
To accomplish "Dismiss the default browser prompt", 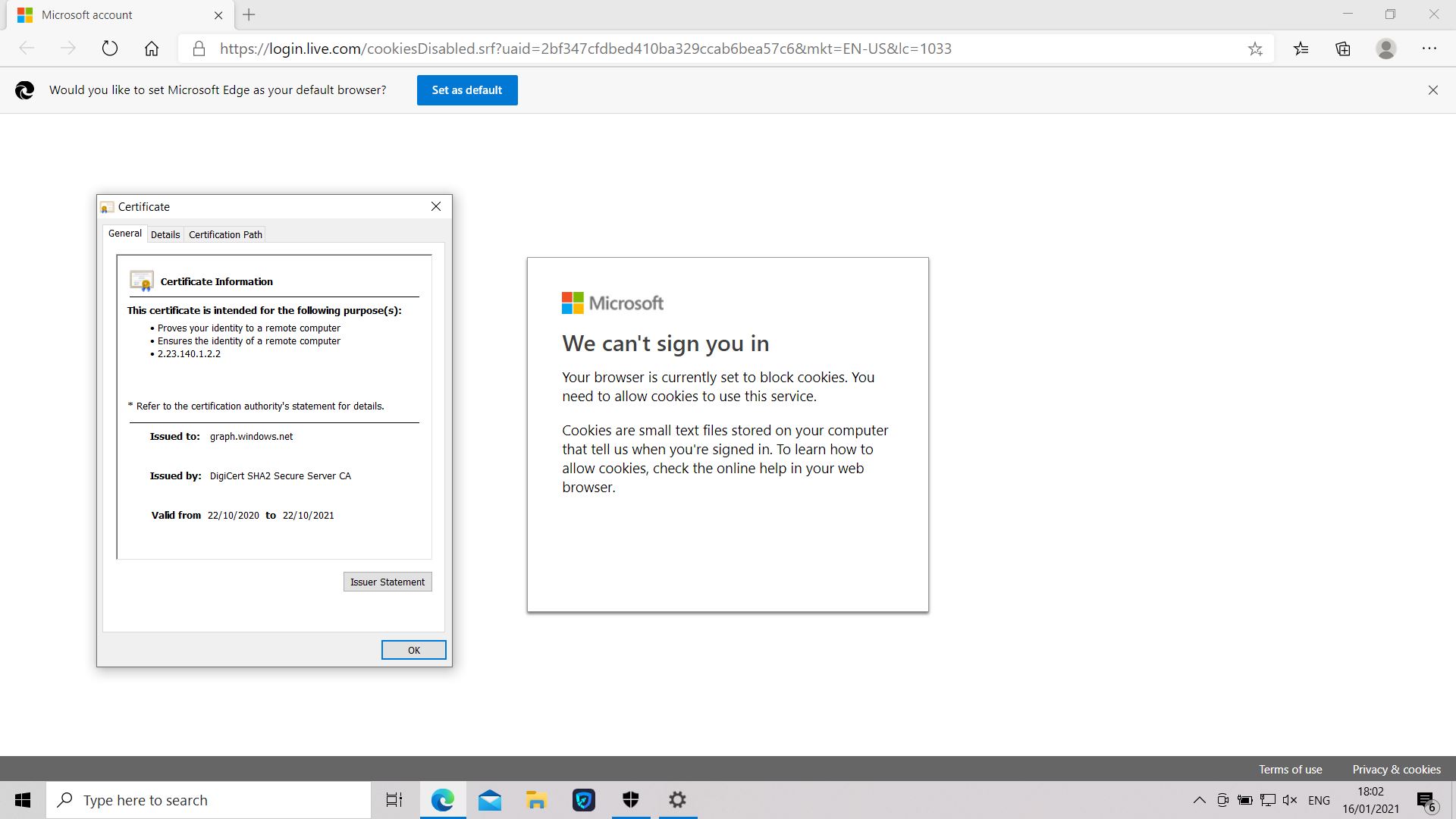I will click(1432, 90).
